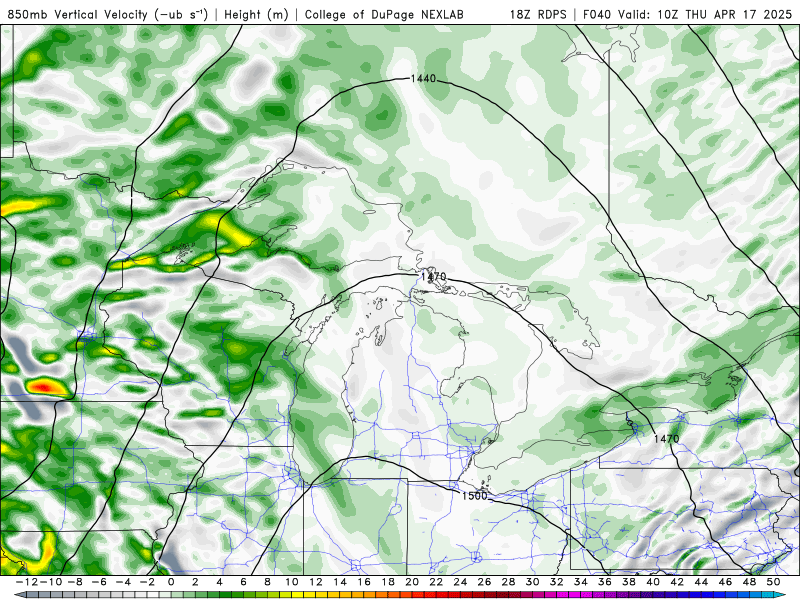The image size is (800, 600).
Task: Click the "32" colorbar tick label
Action: tap(557, 582)
